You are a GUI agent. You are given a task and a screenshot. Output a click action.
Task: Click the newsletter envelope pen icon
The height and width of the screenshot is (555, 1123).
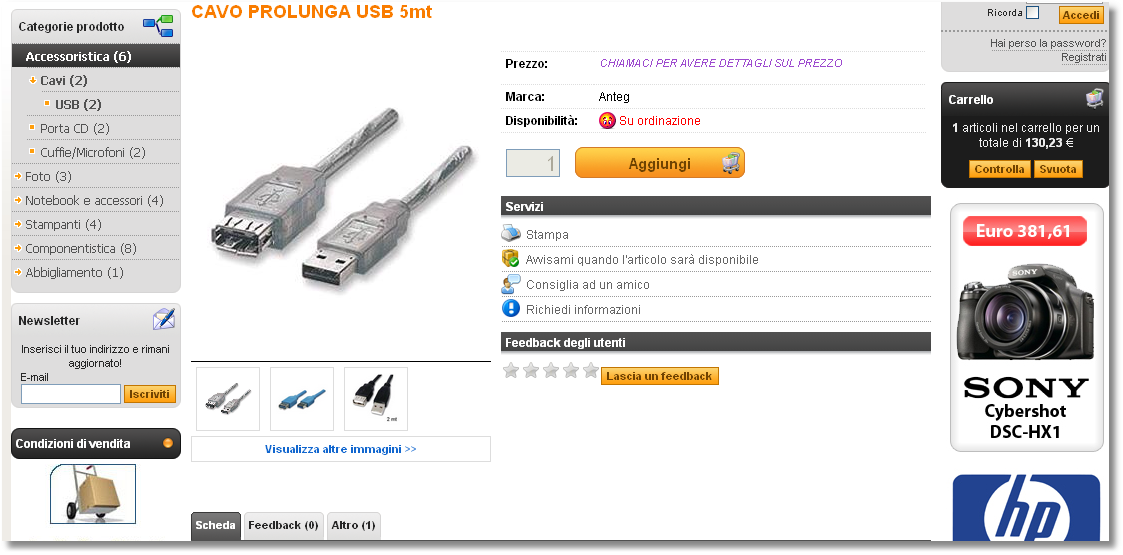click(x=164, y=319)
